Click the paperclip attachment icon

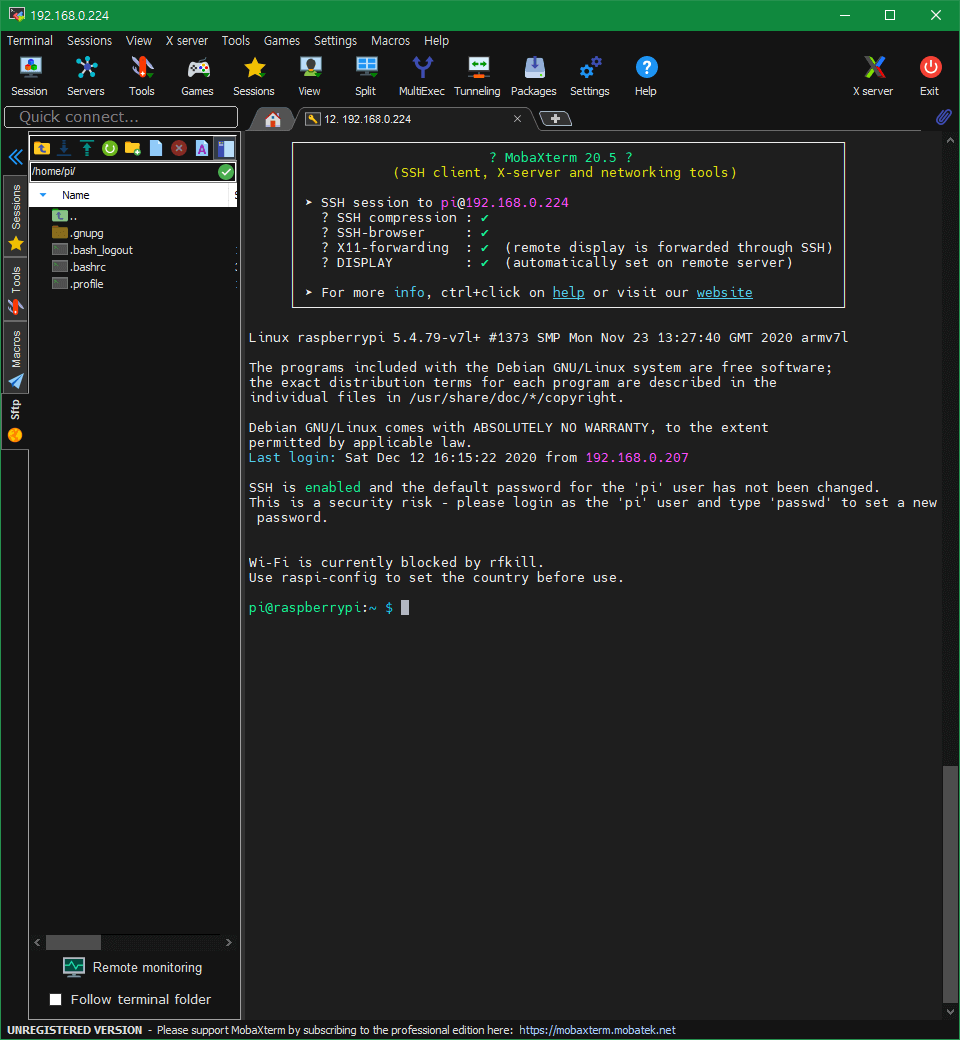point(943,117)
